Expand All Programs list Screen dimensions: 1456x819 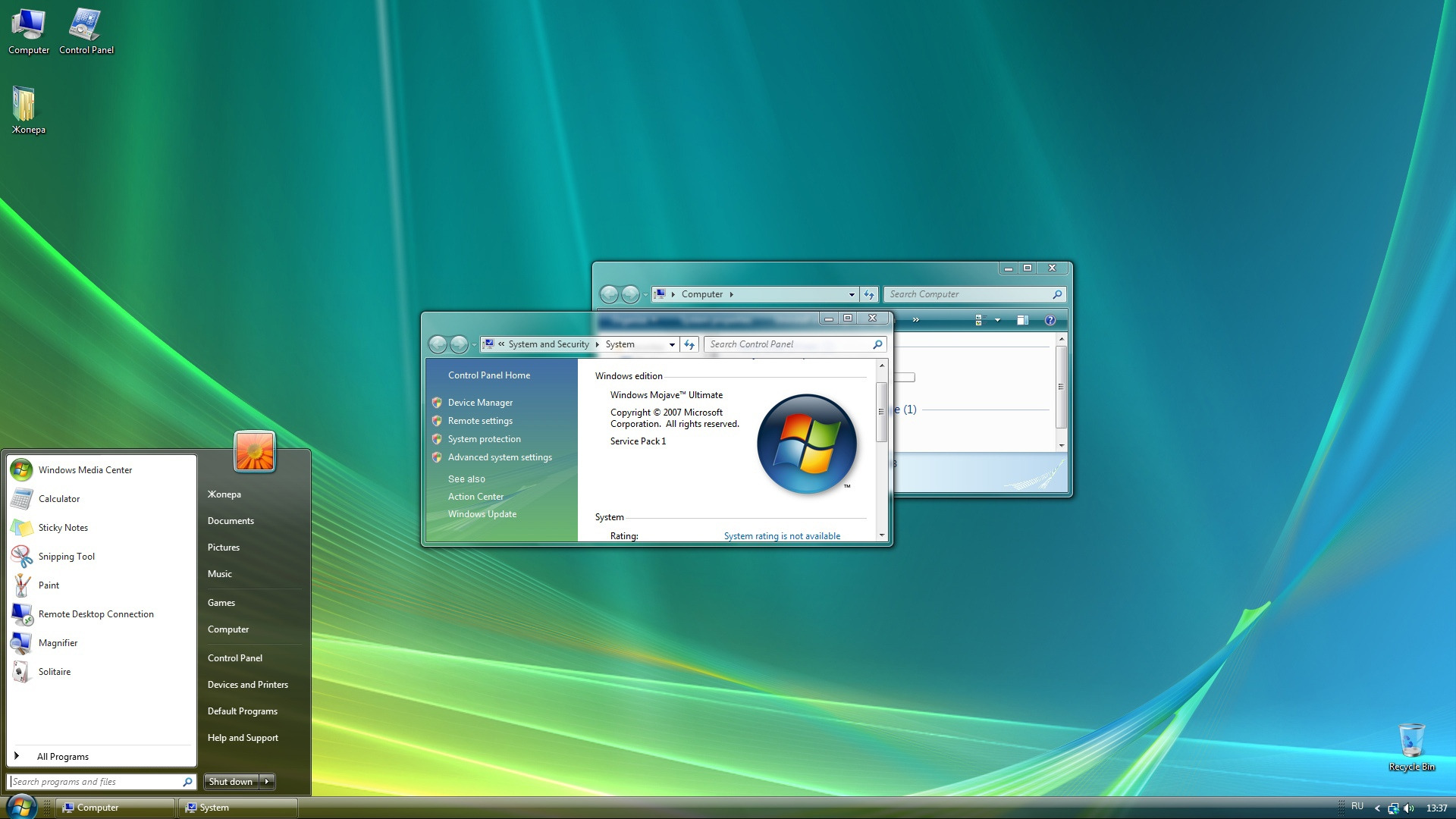coord(62,757)
